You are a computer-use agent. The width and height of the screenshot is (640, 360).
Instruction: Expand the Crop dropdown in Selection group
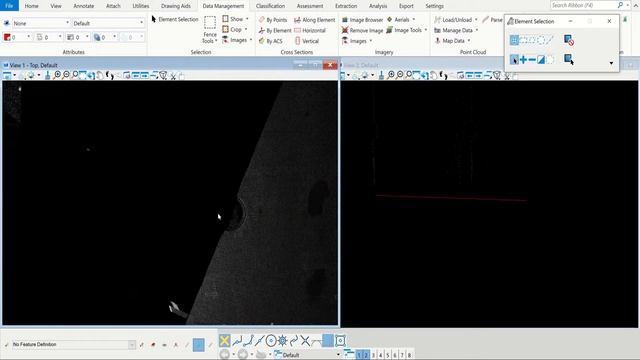tap(235, 29)
